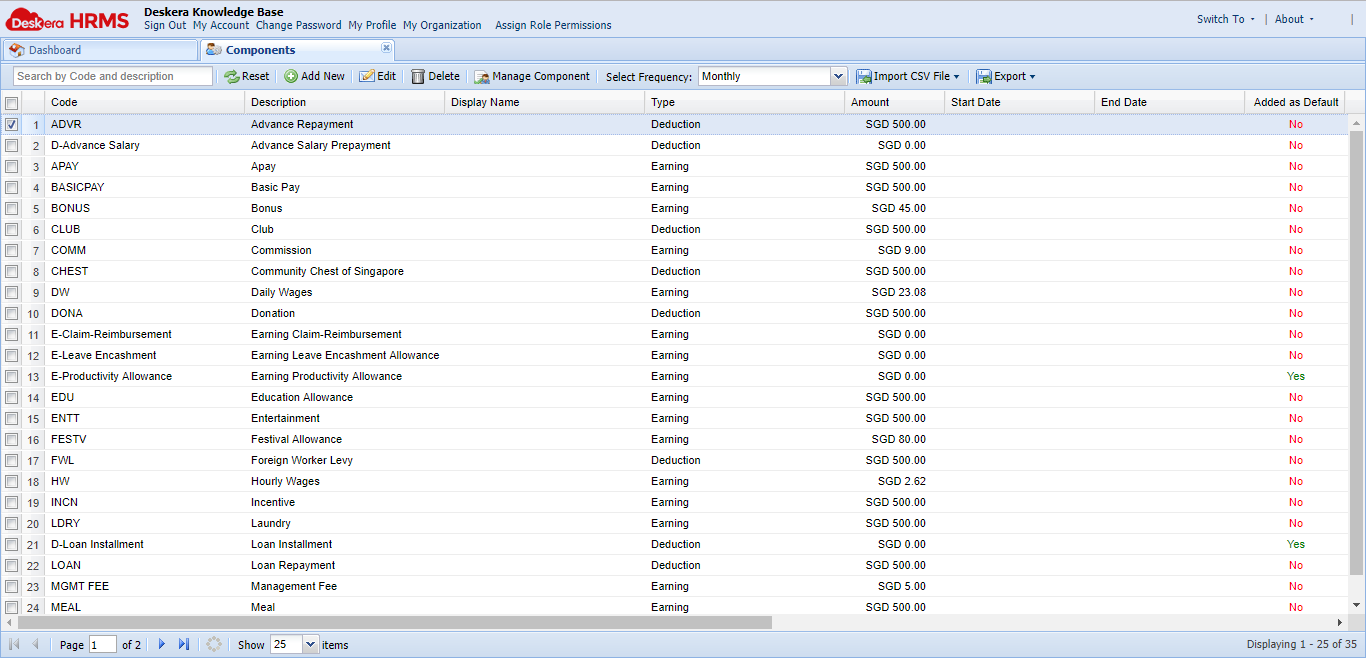Screen dimensions: 1366x658
Task: Toggle the select-all header checkbox
Action: click(11, 103)
